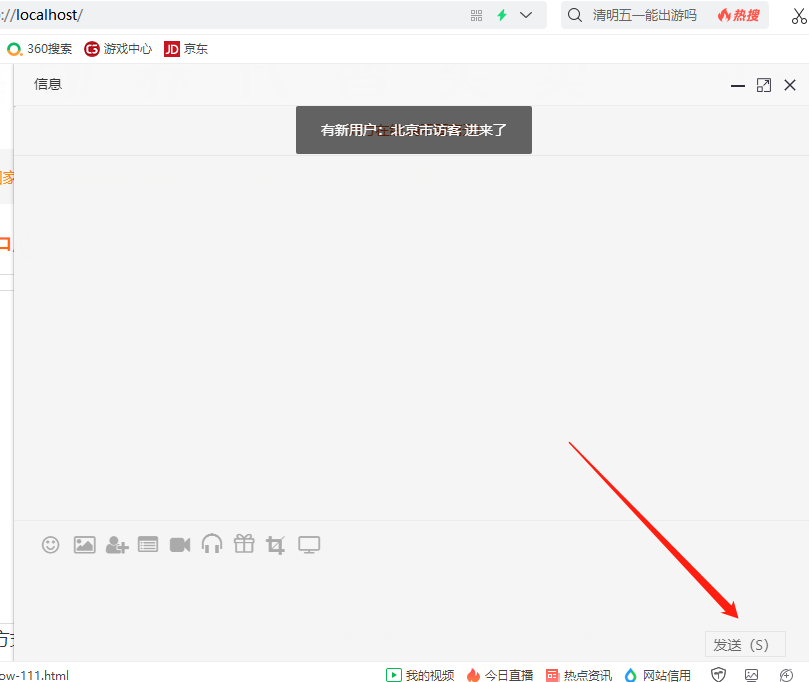Open the quick reply list icon
809x682 pixels.
pos(148,545)
